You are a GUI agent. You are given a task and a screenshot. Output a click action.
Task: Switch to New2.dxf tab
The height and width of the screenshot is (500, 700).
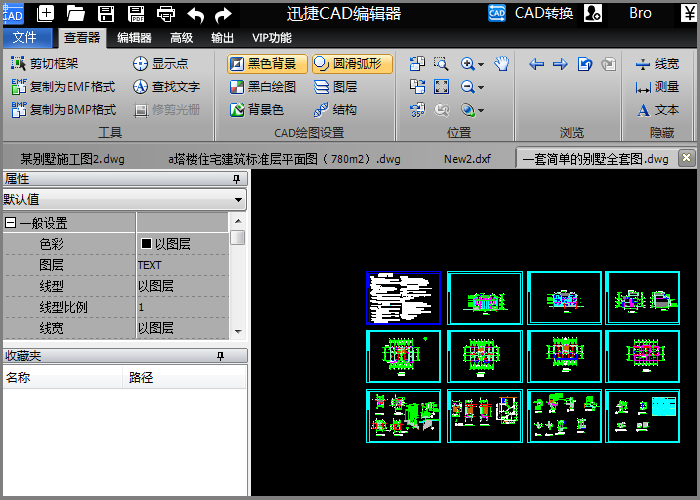point(467,159)
